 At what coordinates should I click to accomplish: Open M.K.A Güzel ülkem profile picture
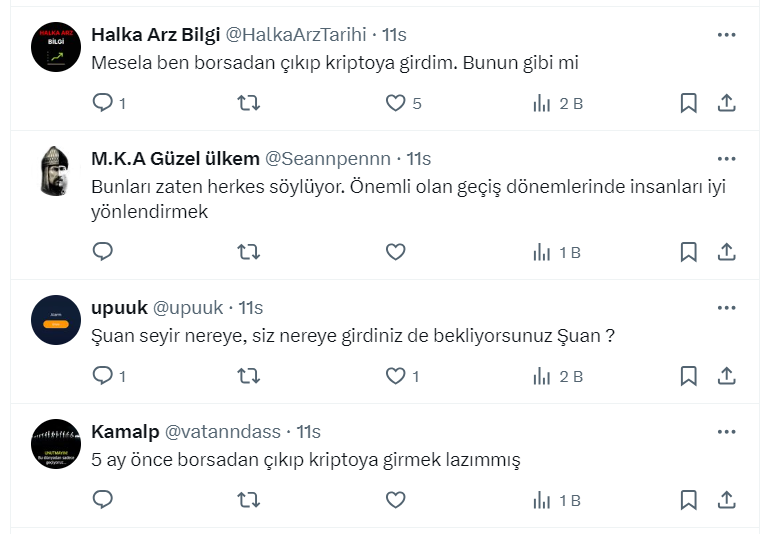tap(56, 170)
